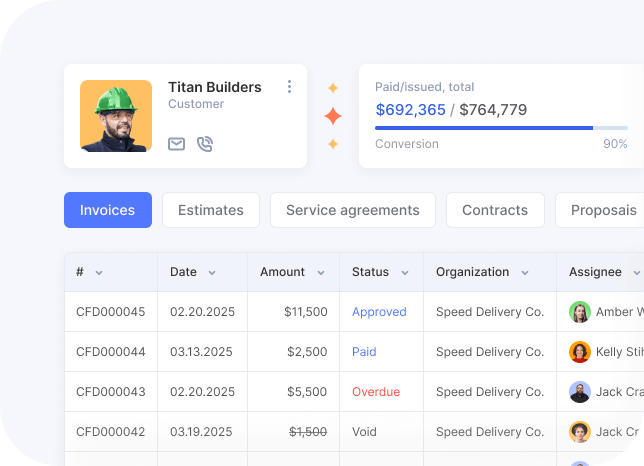Click the Overdue status on CFD000043
The height and width of the screenshot is (466, 644).
pyautogui.click(x=376, y=392)
